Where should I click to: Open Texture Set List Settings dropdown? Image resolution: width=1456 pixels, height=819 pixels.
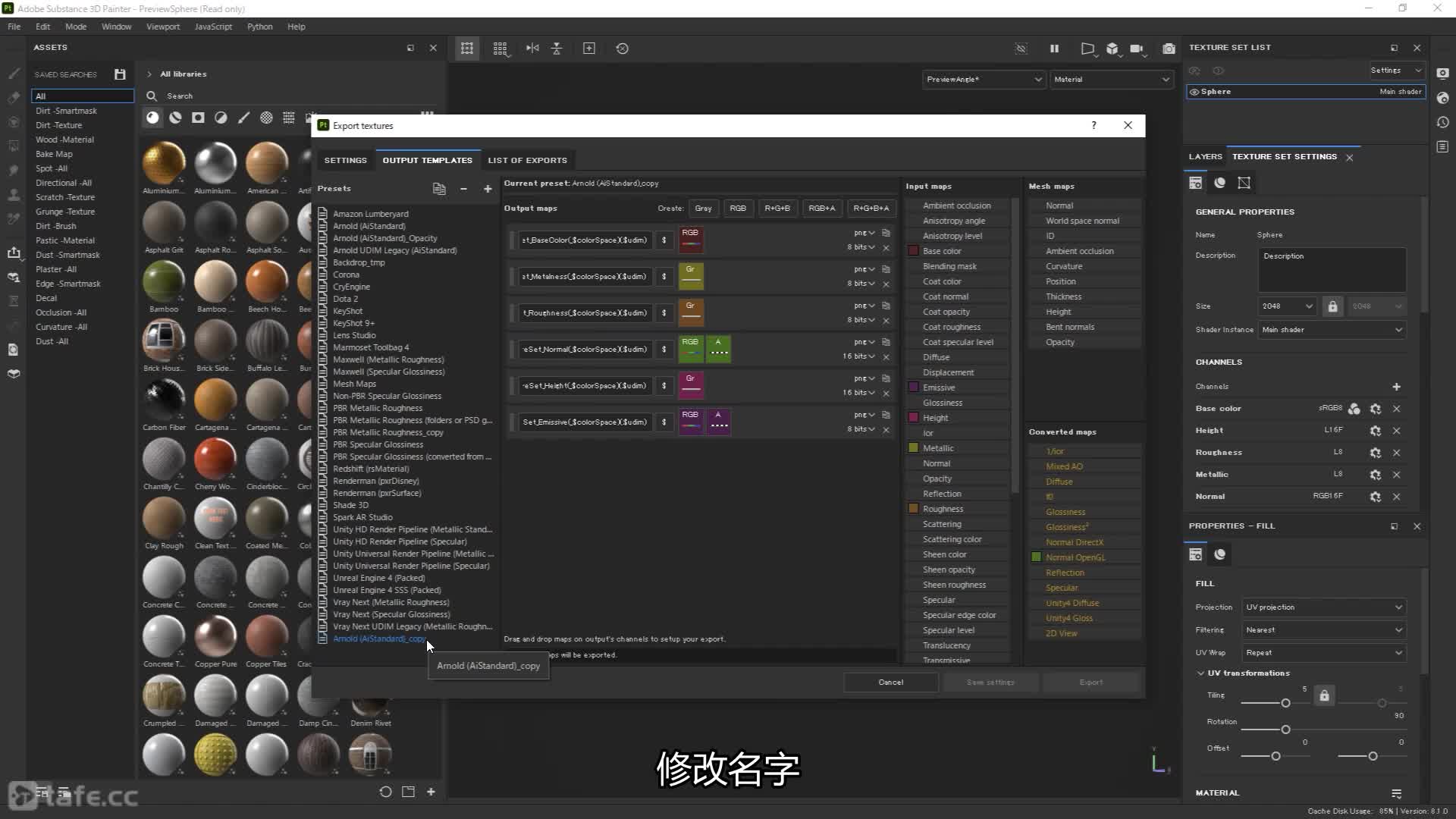pos(1395,71)
